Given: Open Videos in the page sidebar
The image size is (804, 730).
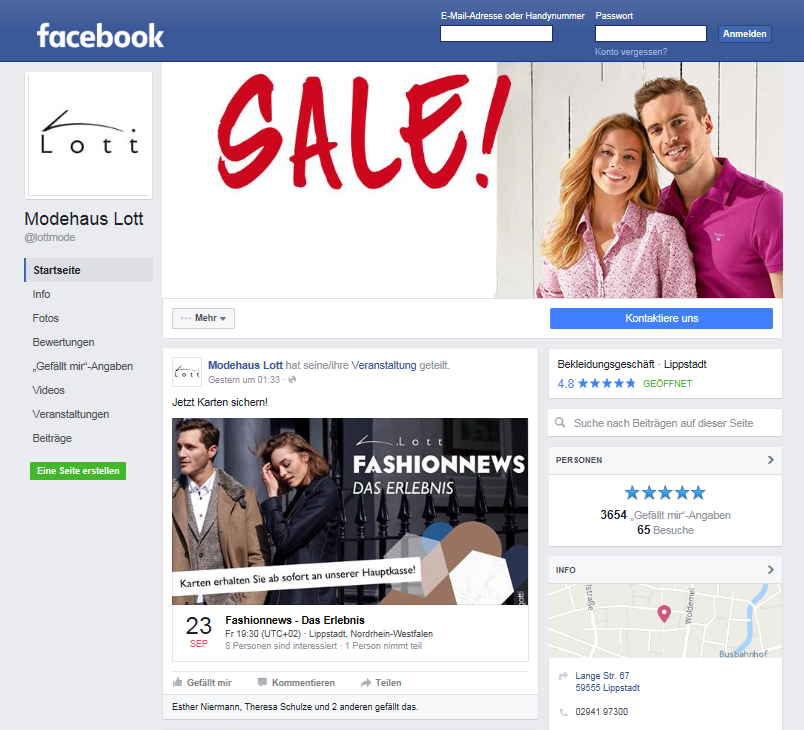Looking at the screenshot, I should coord(49,391).
